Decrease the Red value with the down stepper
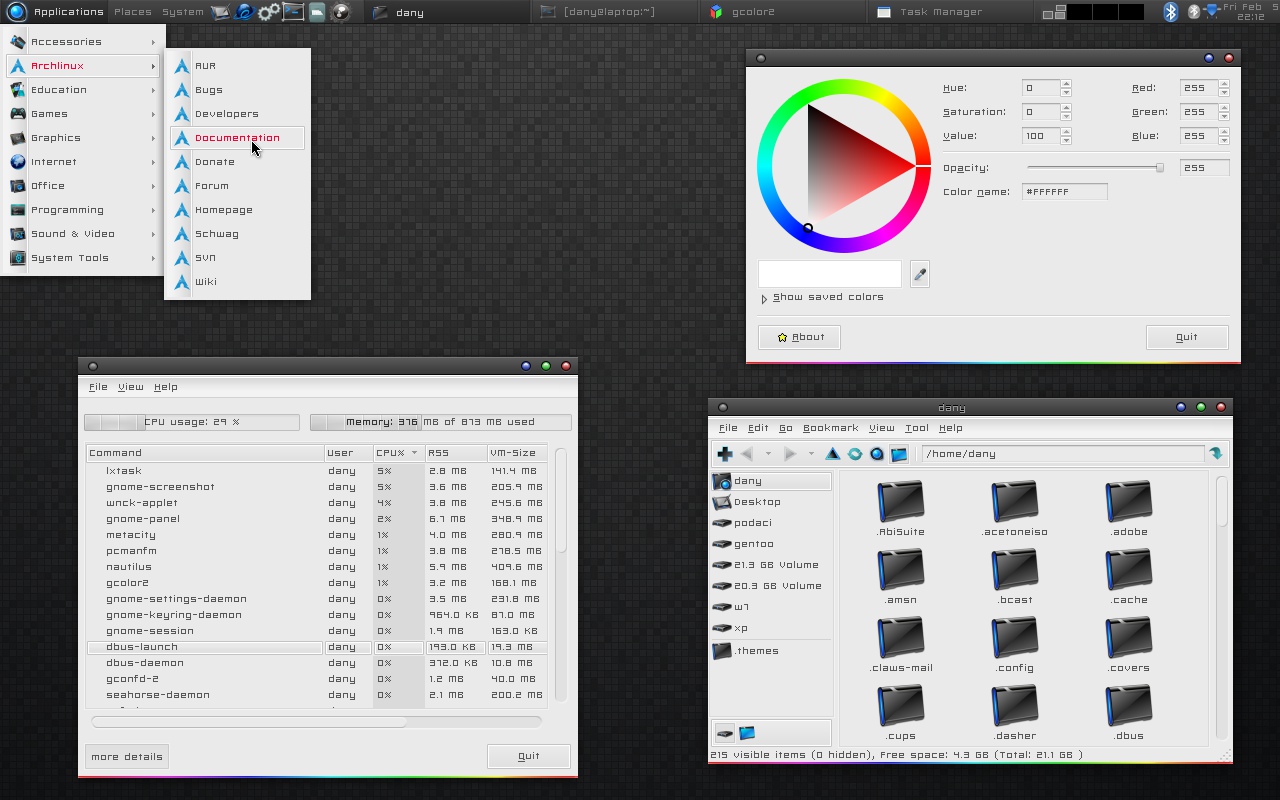 click(1224, 92)
